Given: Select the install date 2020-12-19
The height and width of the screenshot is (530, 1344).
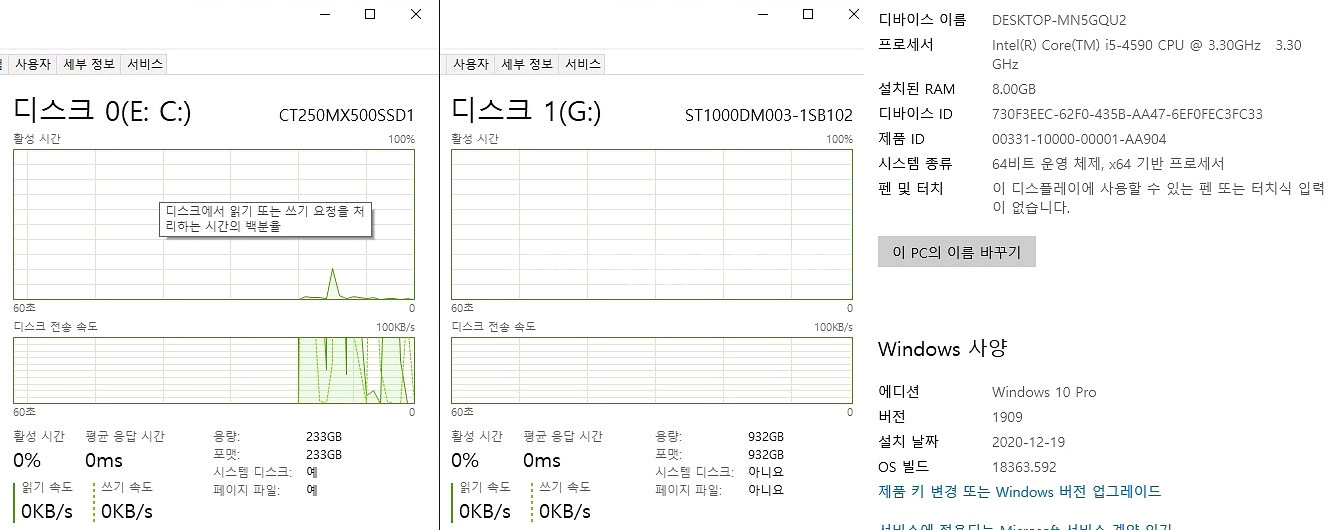Looking at the screenshot, I should (x=1030, y=442).
